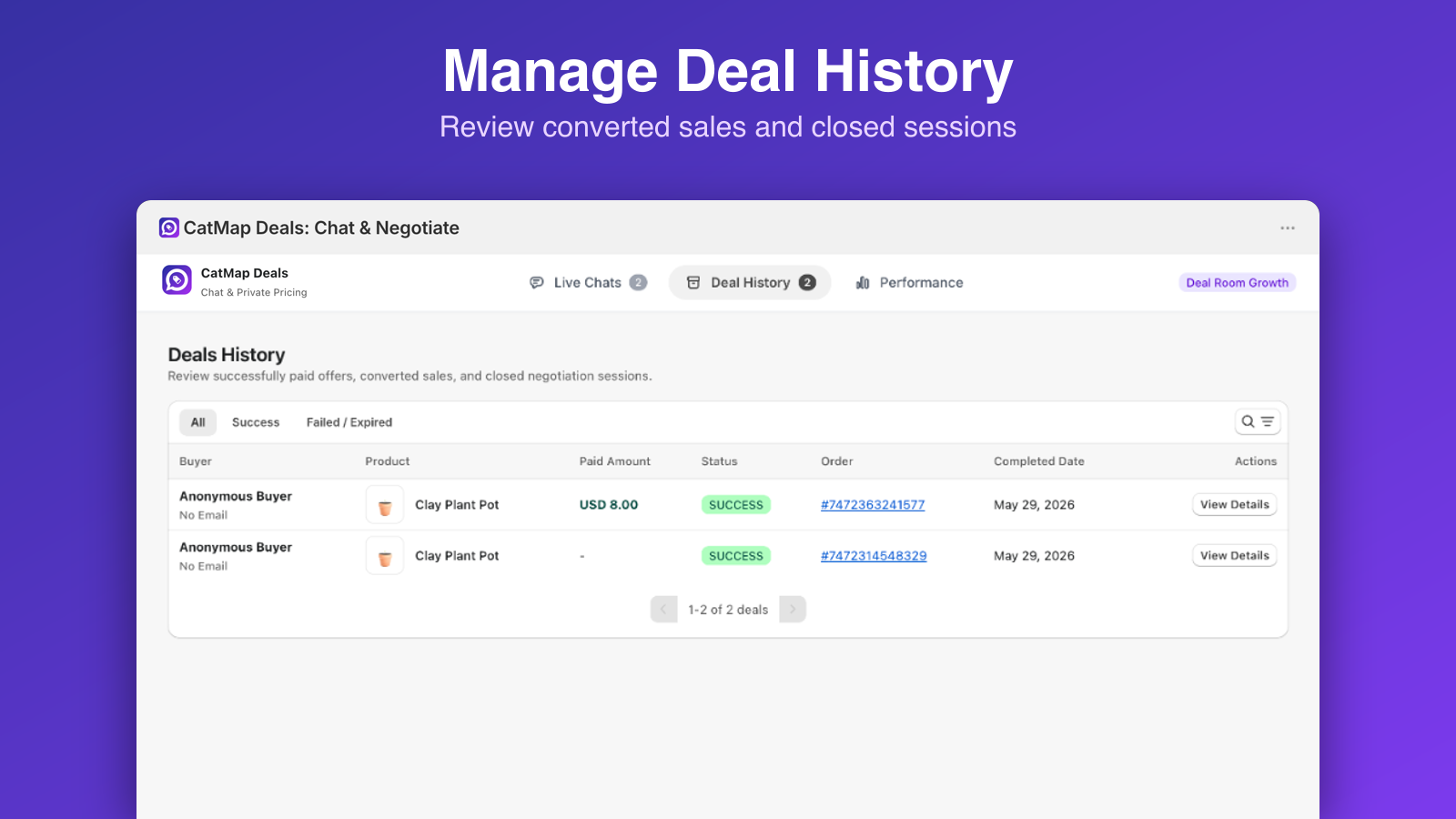Open the three-dot more options menu
Image resolution: width=1456 pixels, height=819 pixels.
pos(1288,228)
